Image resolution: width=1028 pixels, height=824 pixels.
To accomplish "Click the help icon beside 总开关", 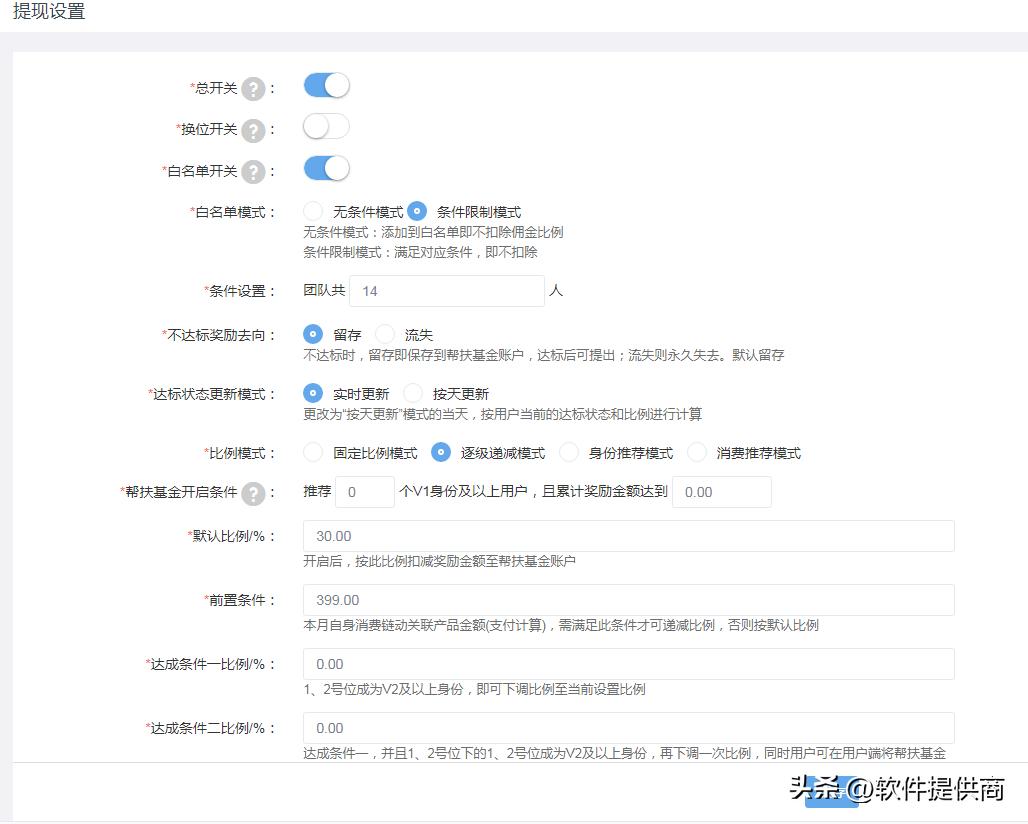I will click(253, 89).
